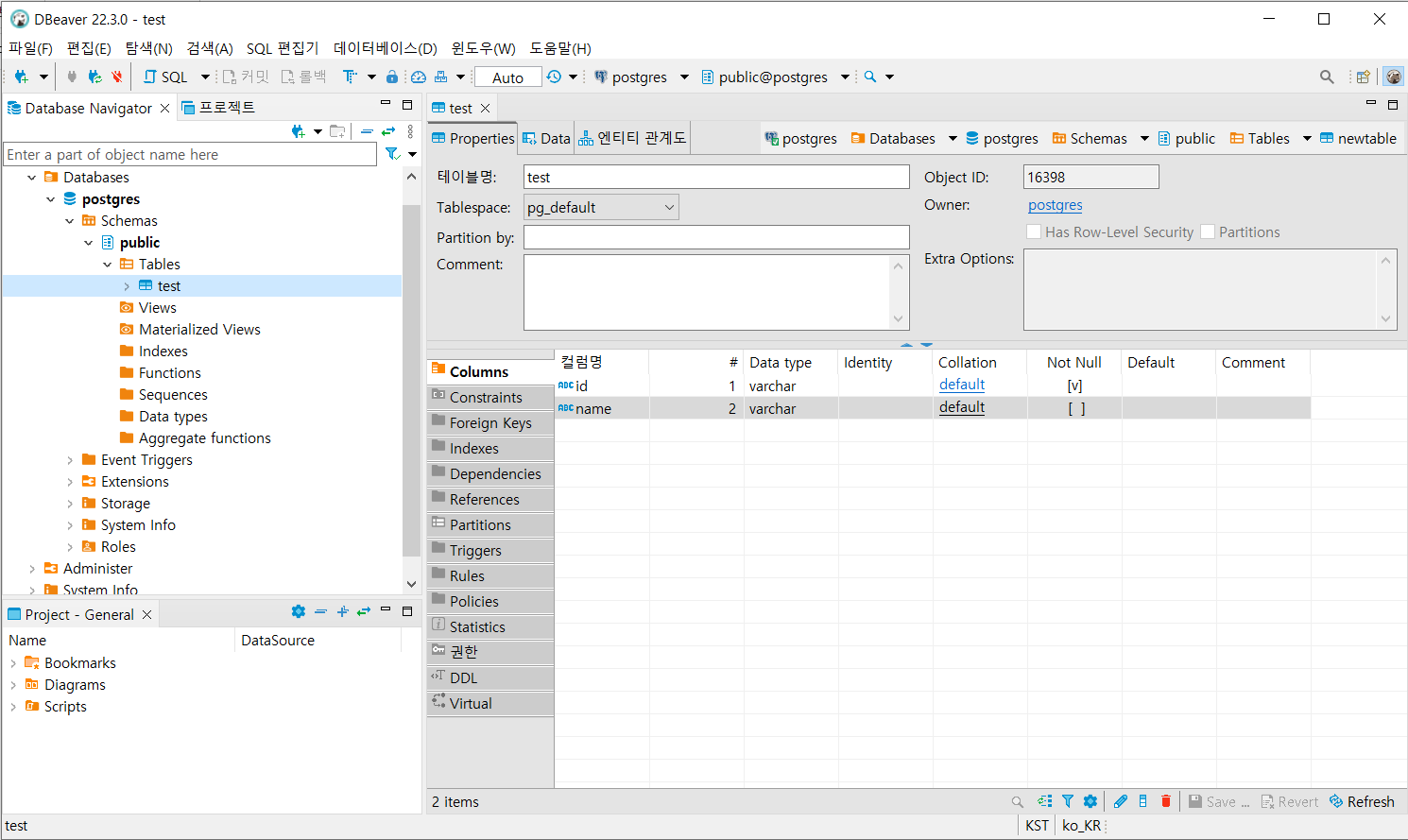Click the filter funnel icon in bottom toolbar
Screen dimensions: 1408x840
click(x=1068, y=801)
